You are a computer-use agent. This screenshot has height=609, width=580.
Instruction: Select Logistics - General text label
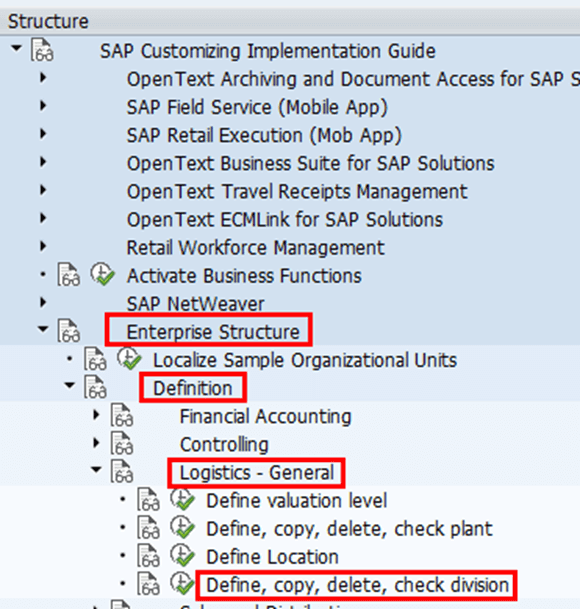257,473
